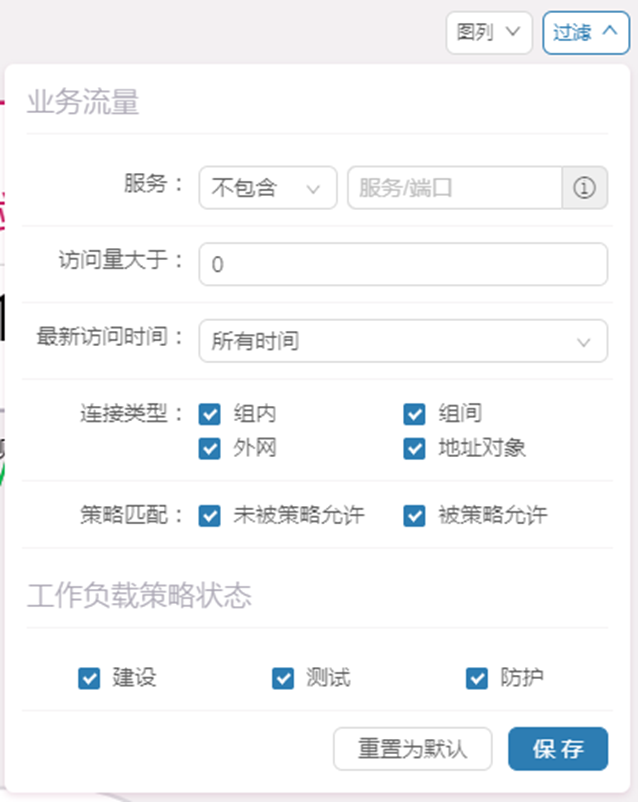
Task: Toggle the 组间 checkbox
Action: [415, 414]
